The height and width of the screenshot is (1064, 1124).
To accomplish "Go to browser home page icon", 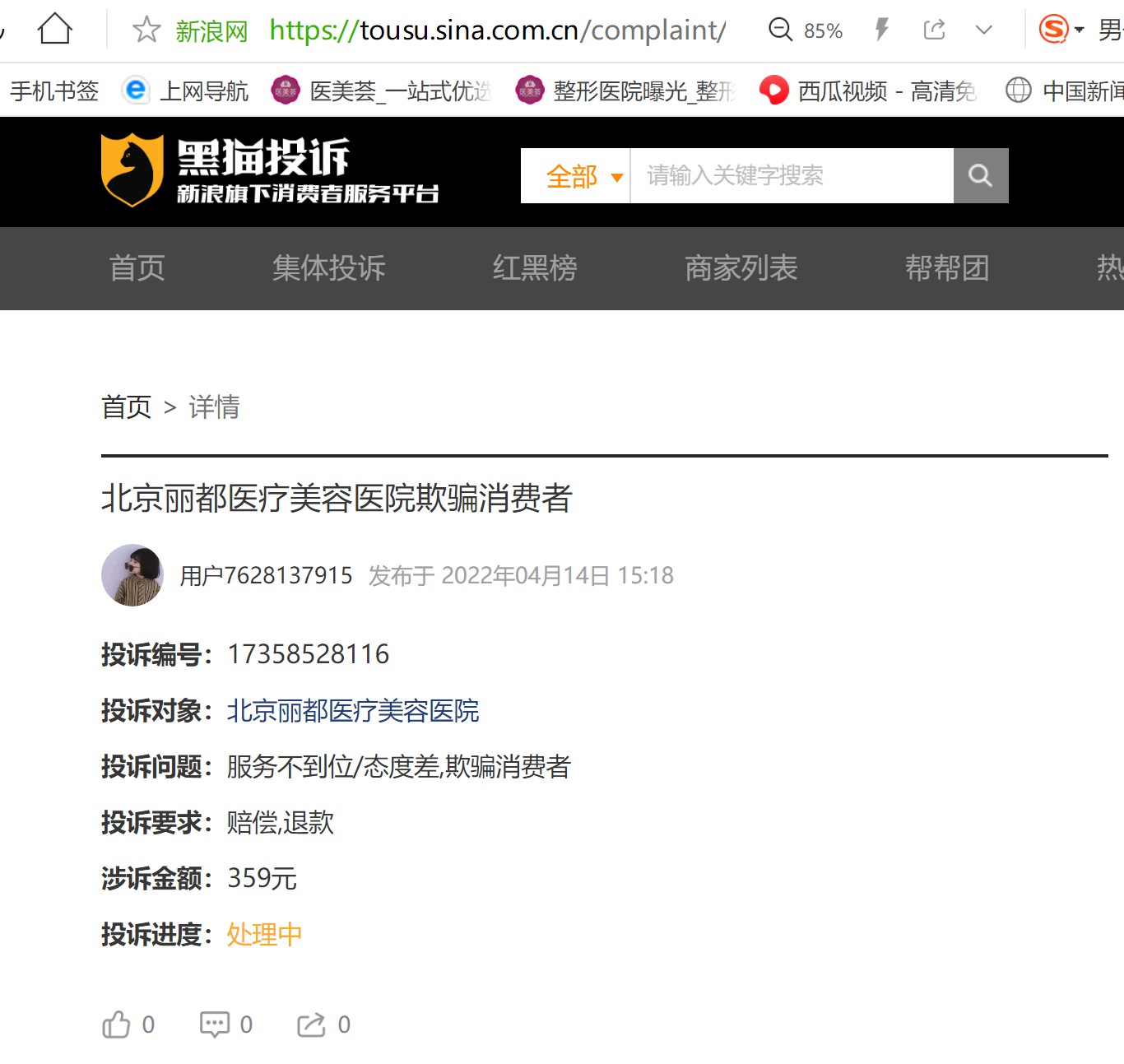I will (55, 29).
